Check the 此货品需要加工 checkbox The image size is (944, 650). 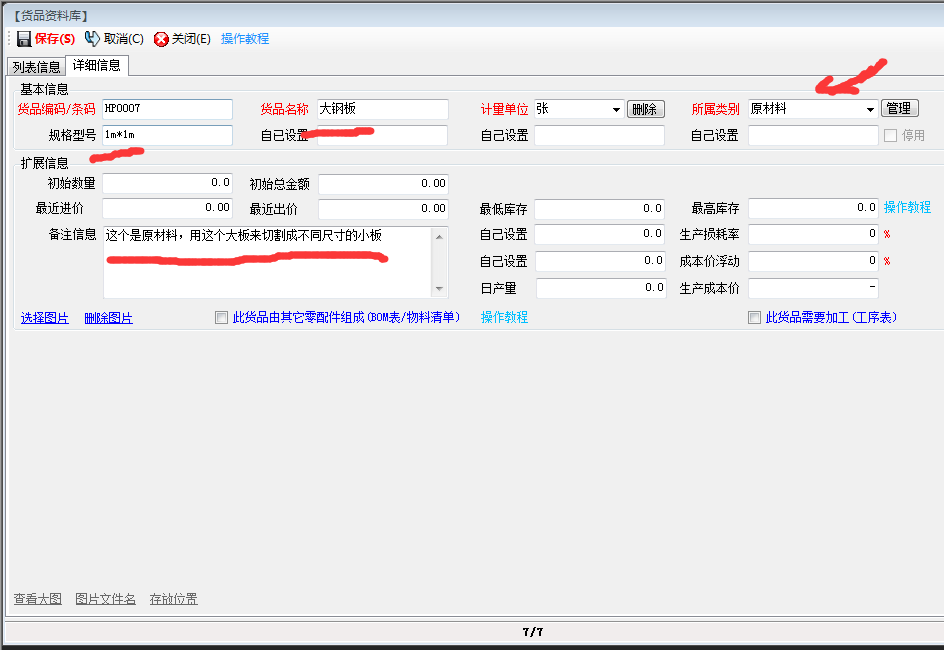(x=755, y=318)
